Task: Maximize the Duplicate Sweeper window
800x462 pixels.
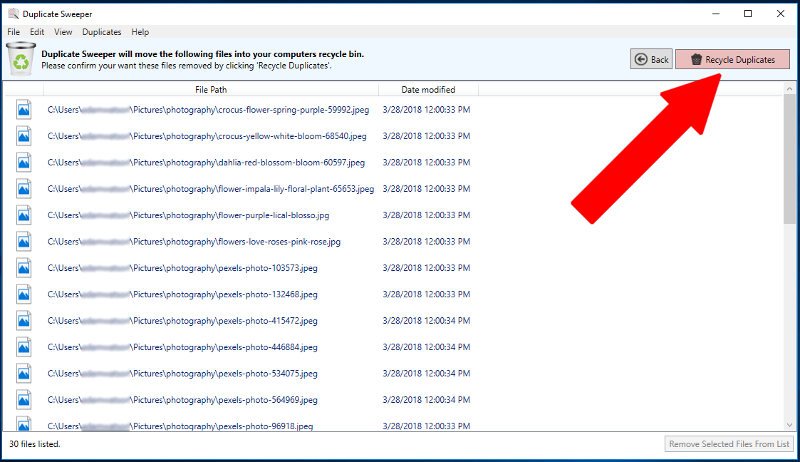Action: (x=748, y=14)
